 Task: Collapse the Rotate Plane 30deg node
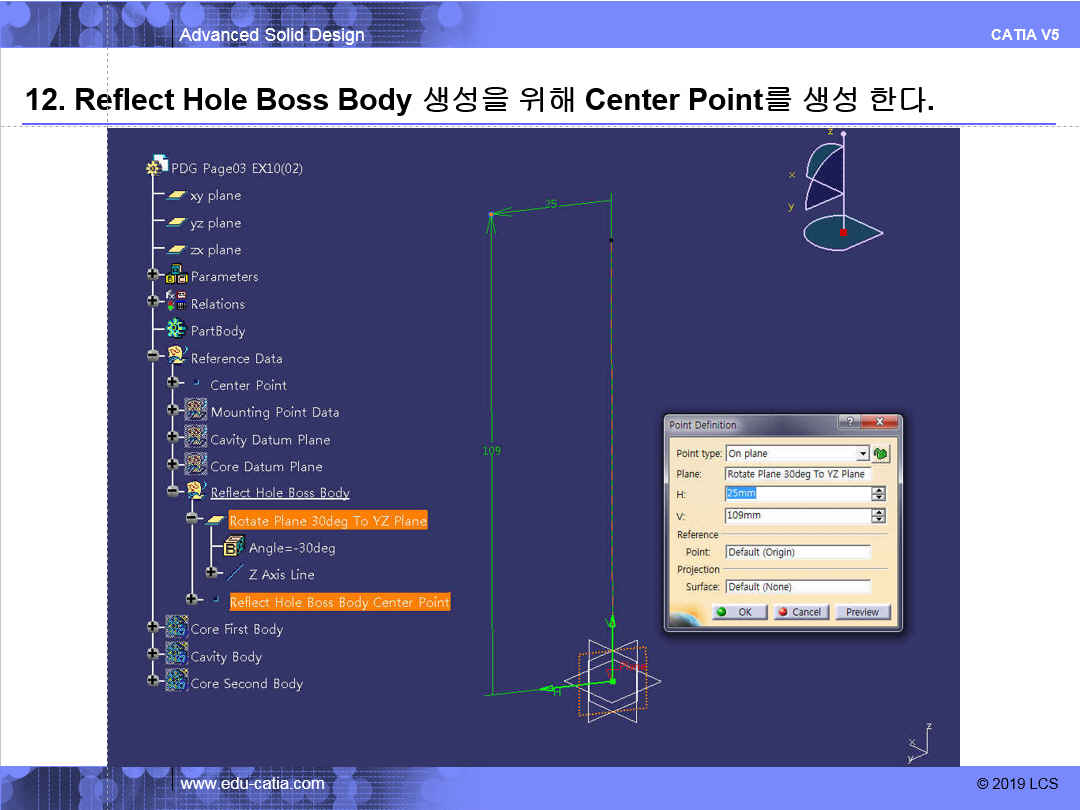(192, 520)
